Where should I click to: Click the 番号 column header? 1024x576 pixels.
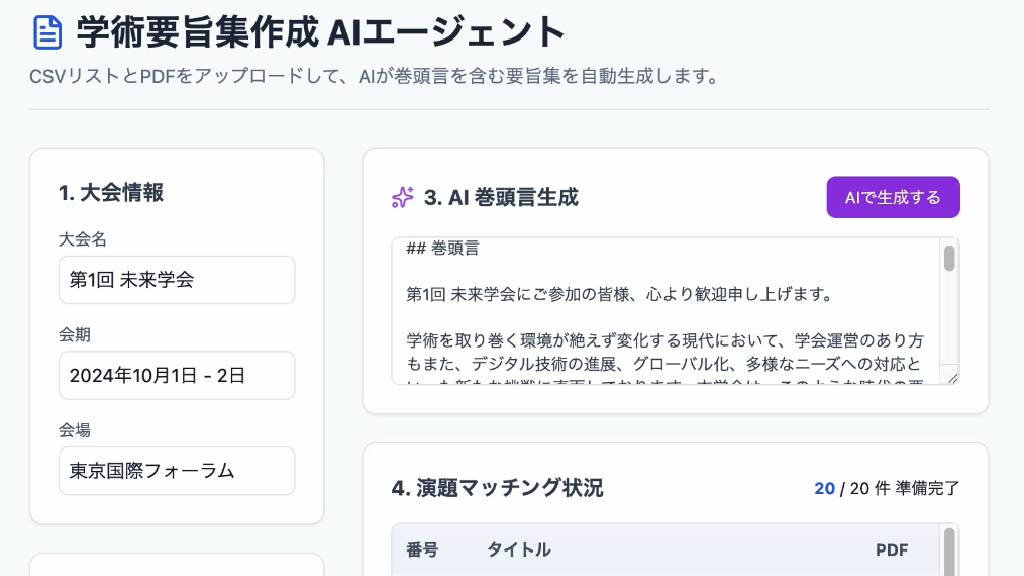(422, 550)
